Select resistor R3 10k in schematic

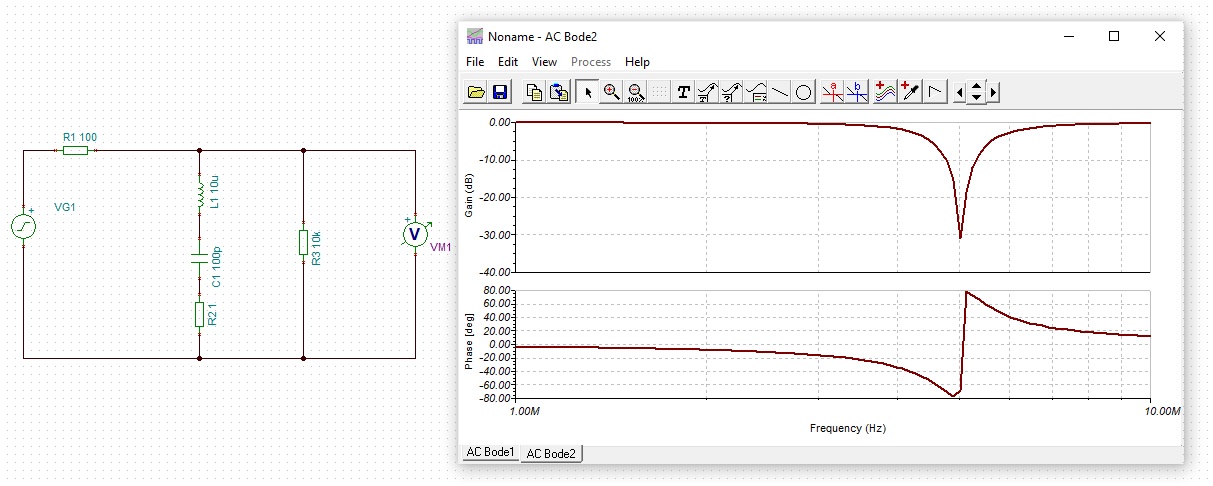pyautogui.click(x=303, y=243)
